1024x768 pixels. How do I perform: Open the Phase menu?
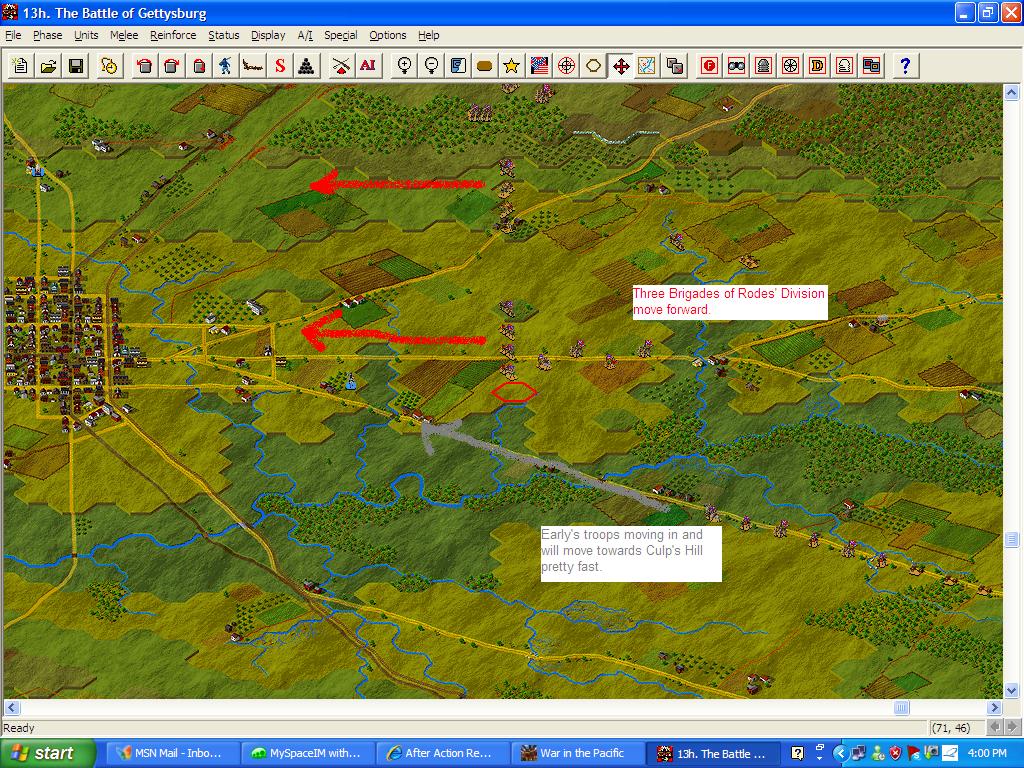coord(48,35)
